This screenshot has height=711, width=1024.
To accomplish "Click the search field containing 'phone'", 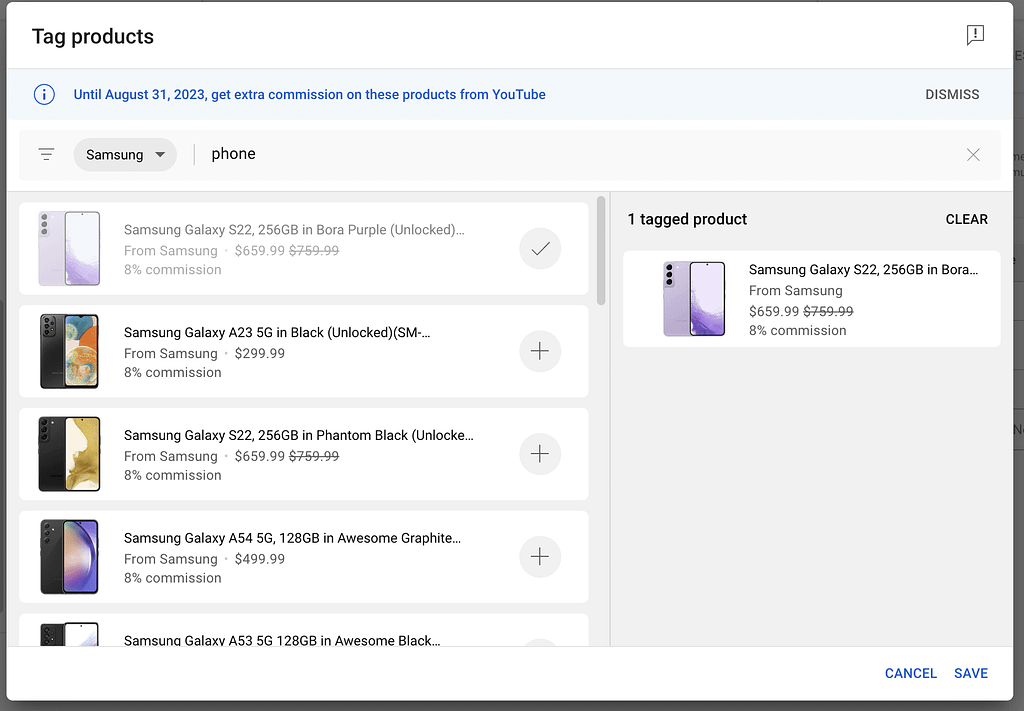I will point(580,155).
